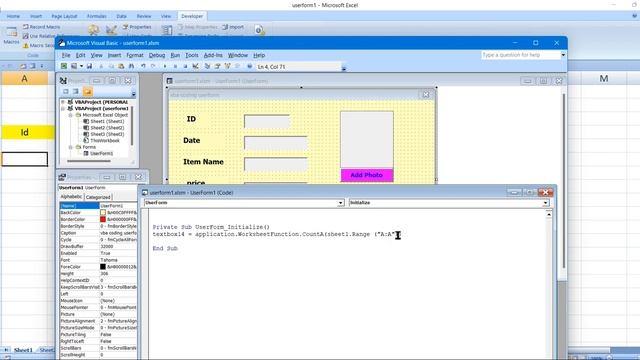Click code window scroll up arrow
Image resolution: width=640 pixels, height=360 pixels.
pos(549,214)
